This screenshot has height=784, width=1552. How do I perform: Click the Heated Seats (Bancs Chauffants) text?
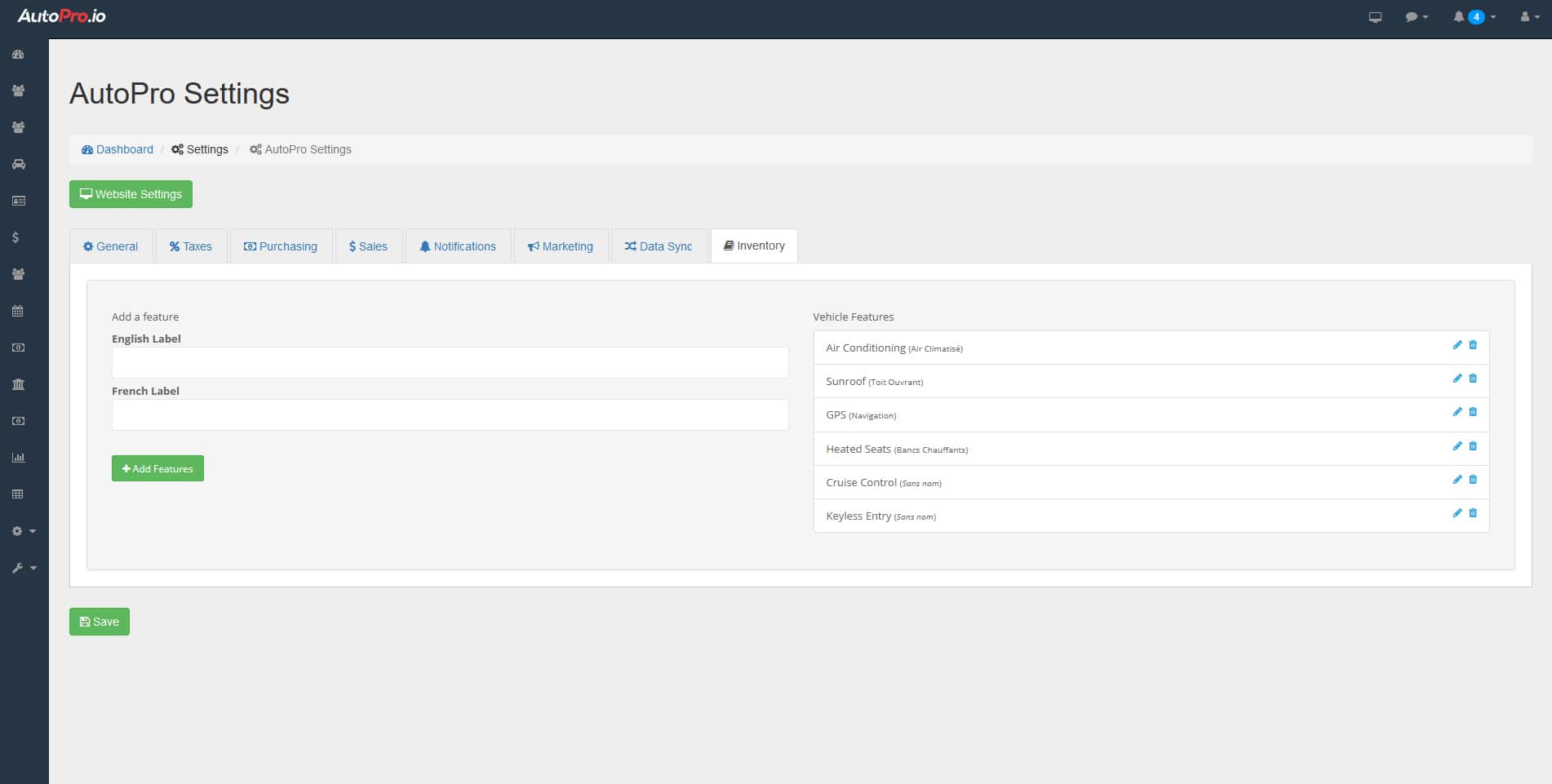[897, 449]
